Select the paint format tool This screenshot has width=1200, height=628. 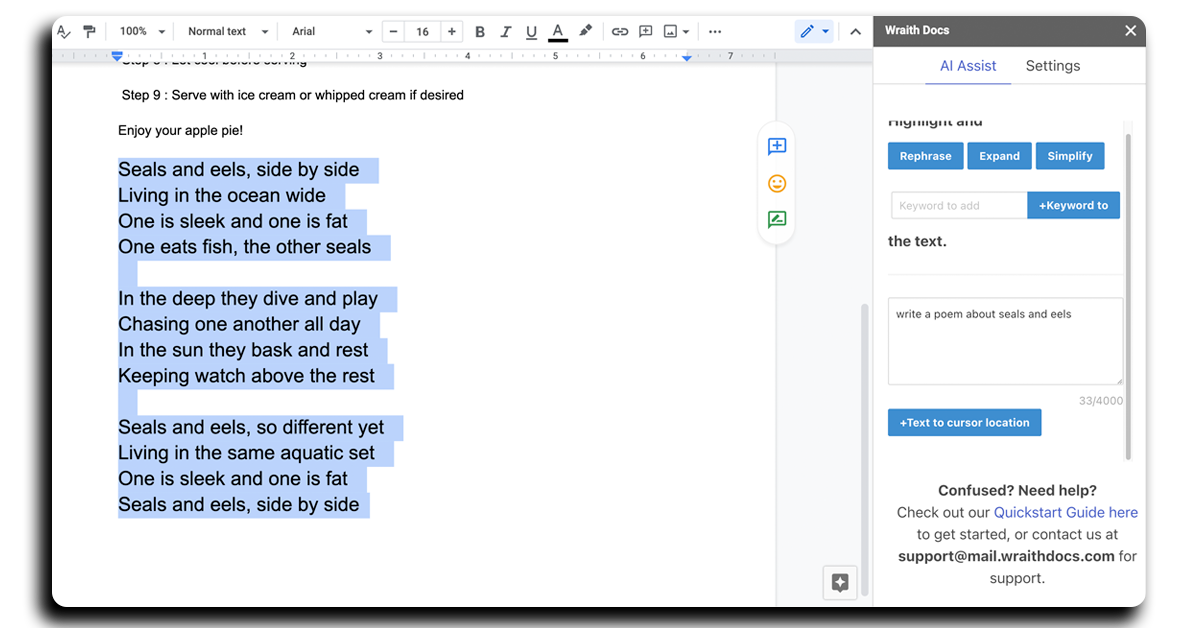coord(90,32)
